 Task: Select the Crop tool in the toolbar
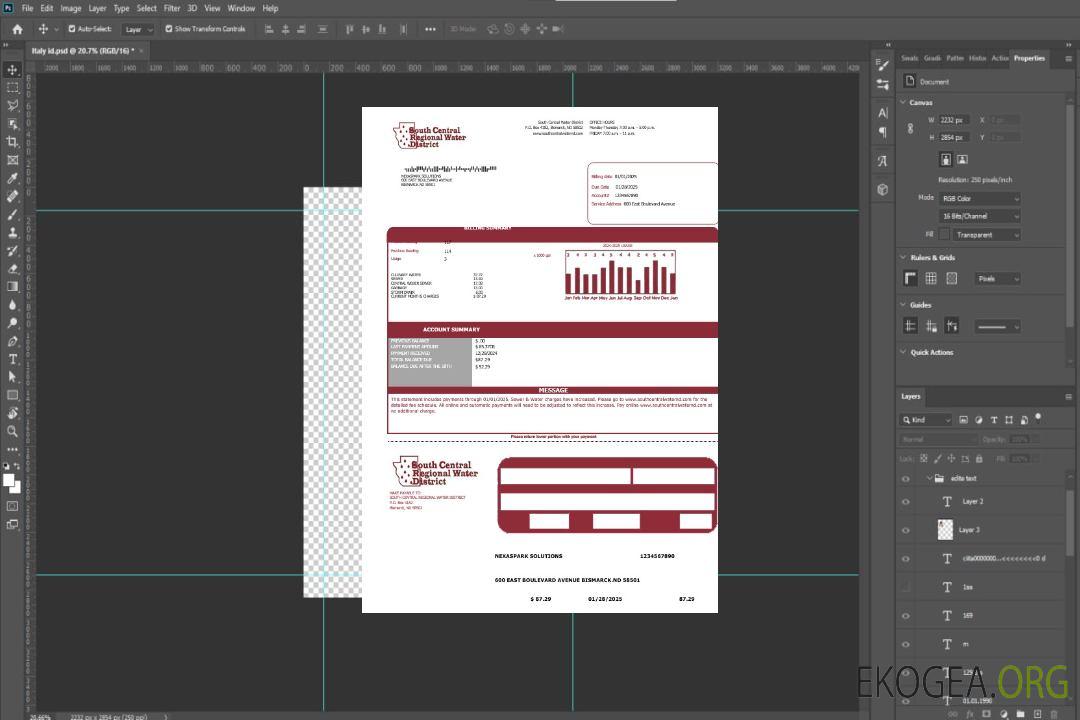coord(12,142)
